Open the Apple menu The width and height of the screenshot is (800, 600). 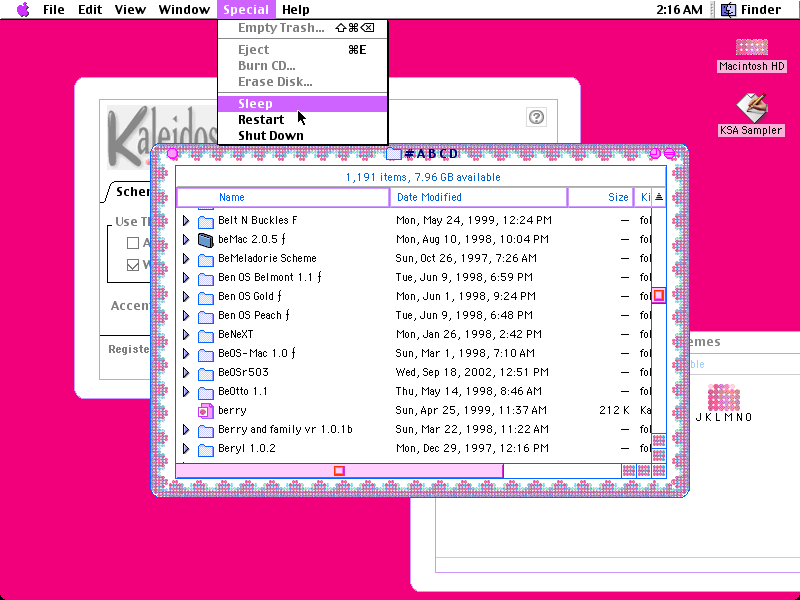[23, 10]
